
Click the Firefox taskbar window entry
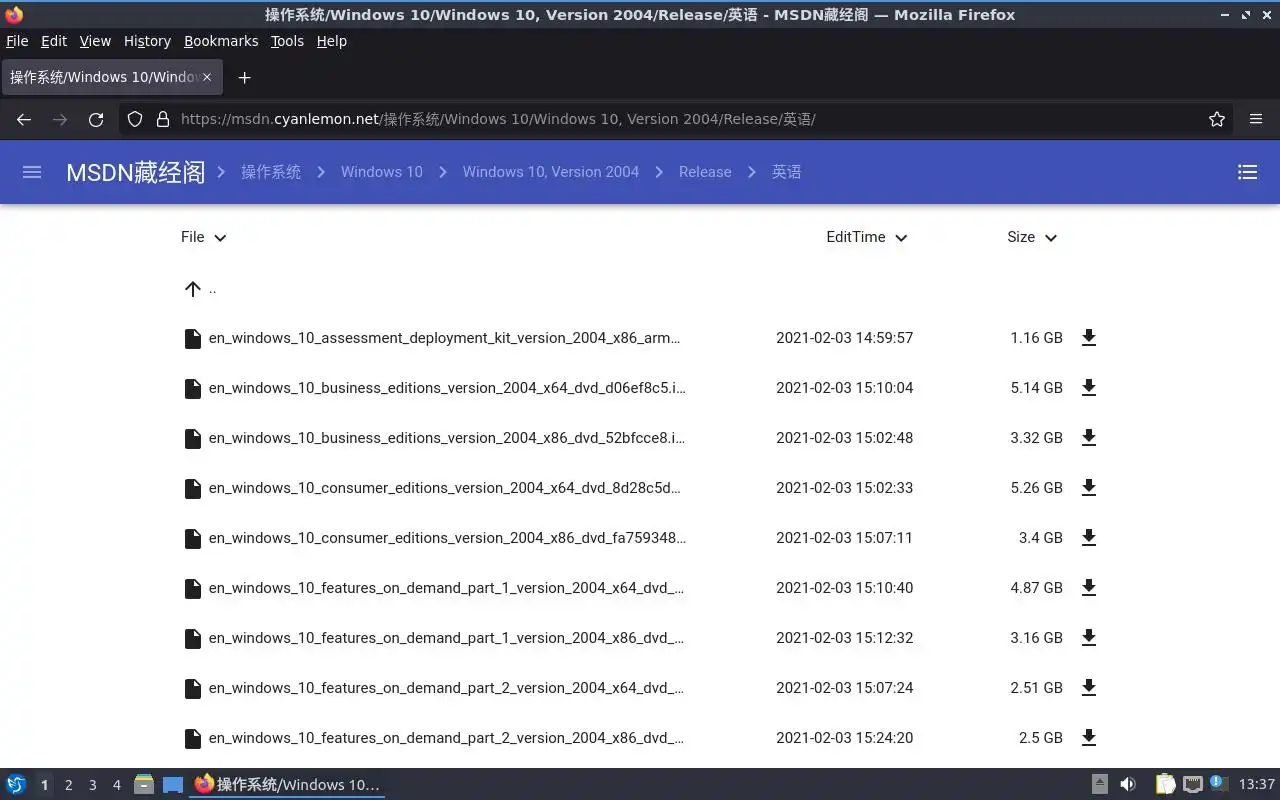click(288, 785)
